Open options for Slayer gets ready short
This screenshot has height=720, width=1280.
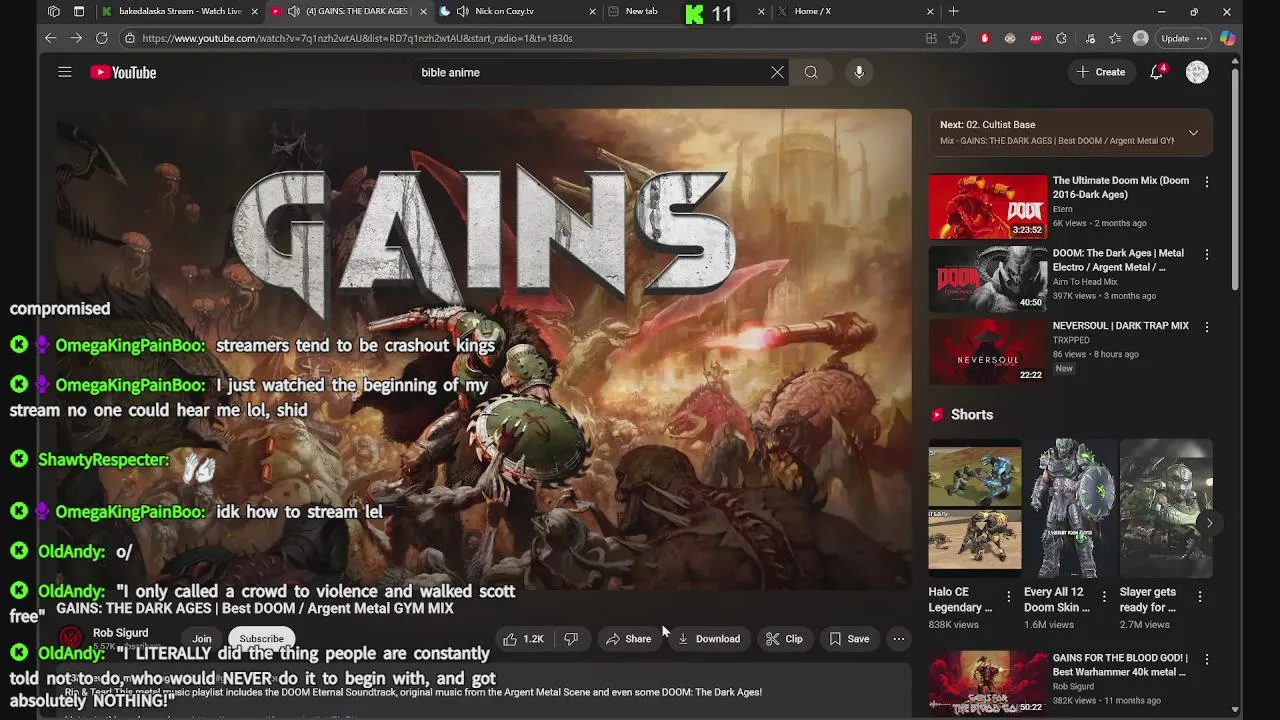click(x=1200, y=596)
